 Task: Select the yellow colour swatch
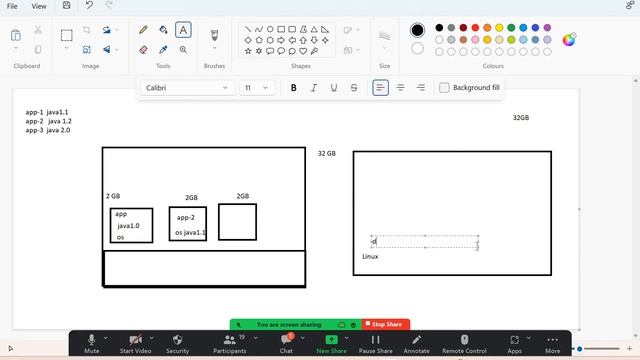[499, 28]
